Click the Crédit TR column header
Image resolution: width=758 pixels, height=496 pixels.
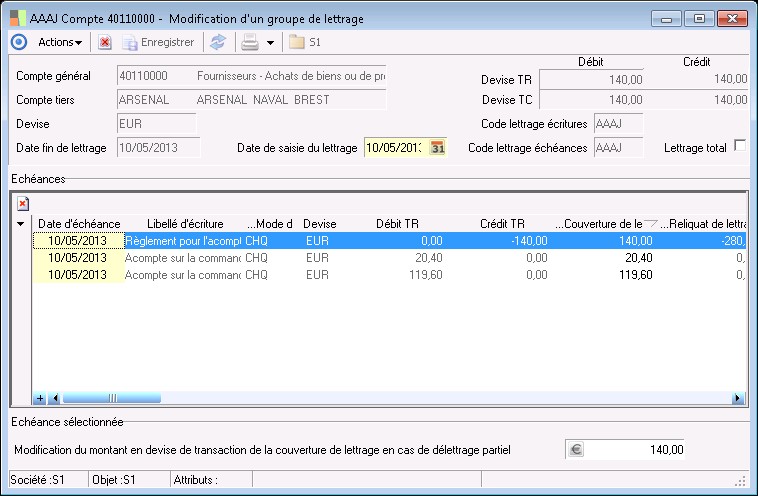(502, 224)
